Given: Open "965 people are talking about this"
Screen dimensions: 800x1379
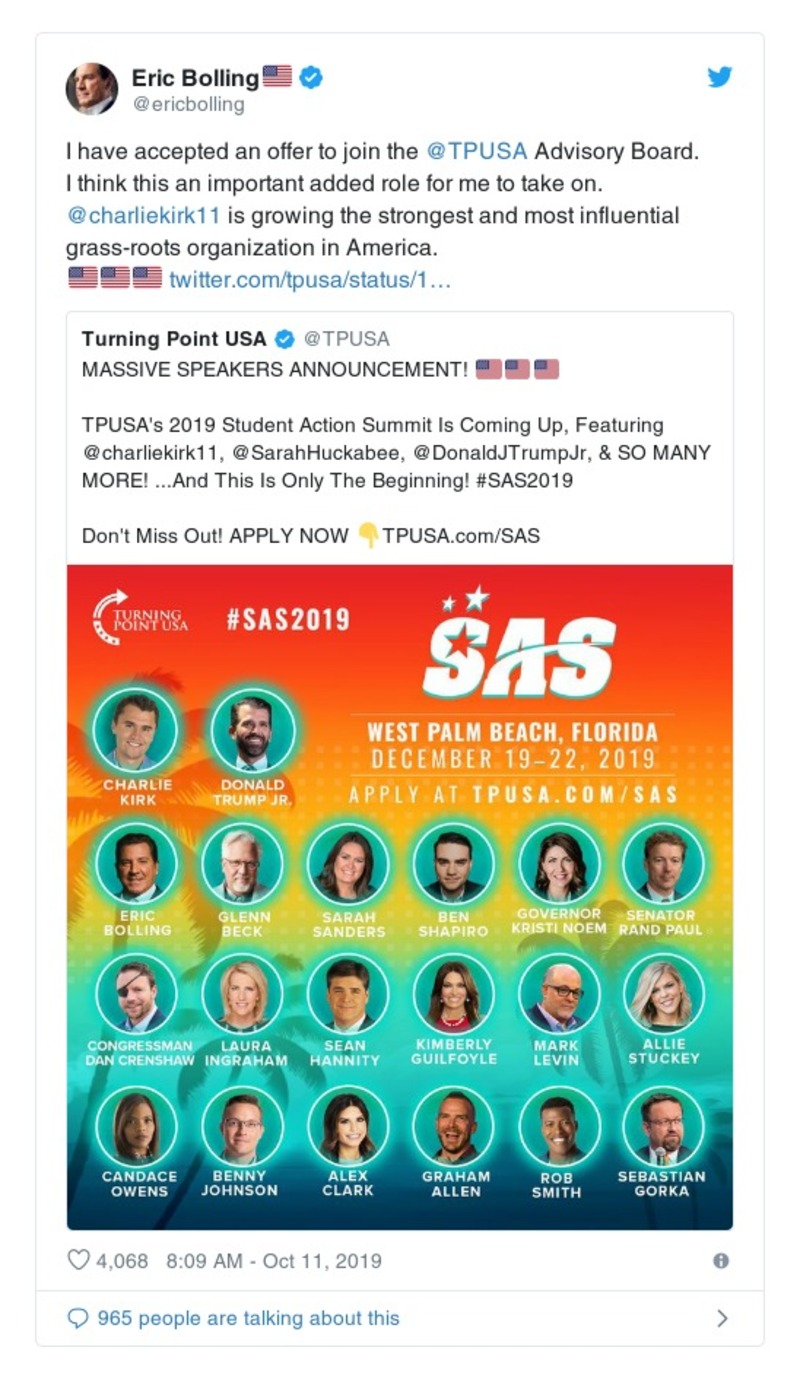Looking at the screenshot, I should (x=248, y=1318).
